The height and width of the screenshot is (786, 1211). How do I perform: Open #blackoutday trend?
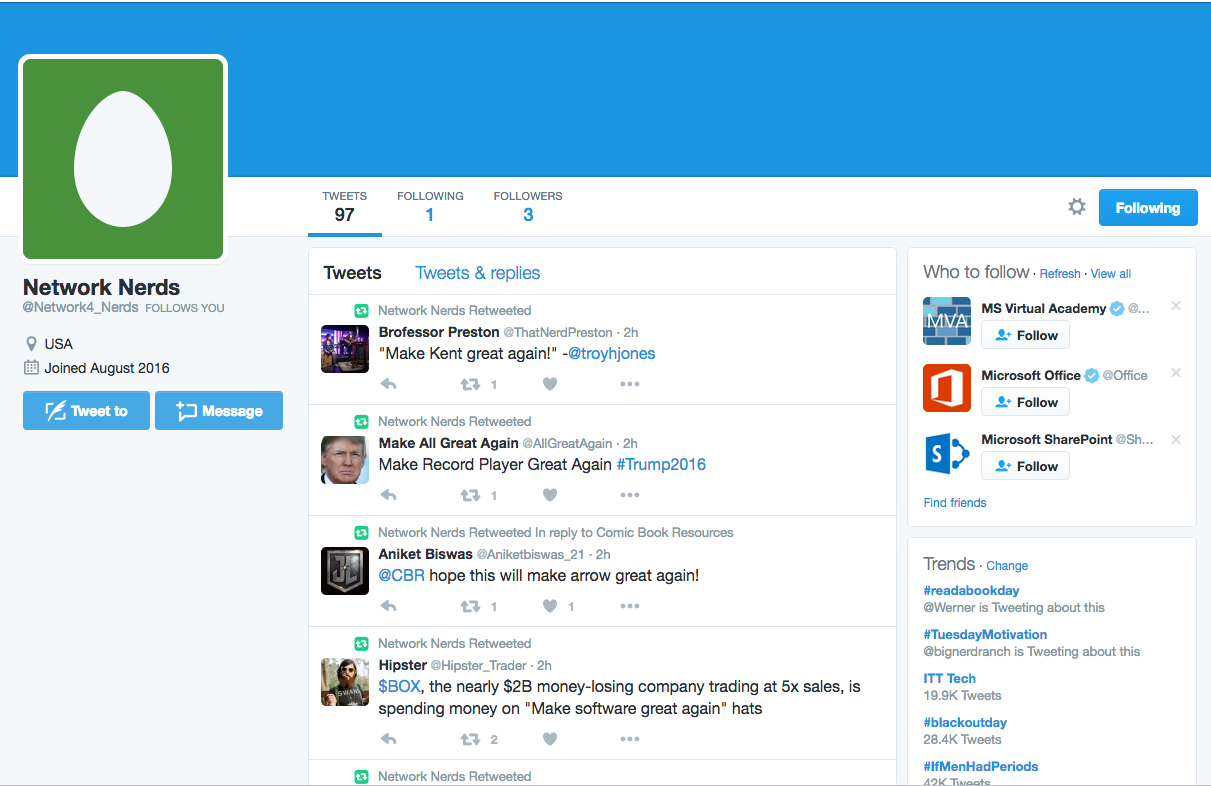tap(966, 723)
